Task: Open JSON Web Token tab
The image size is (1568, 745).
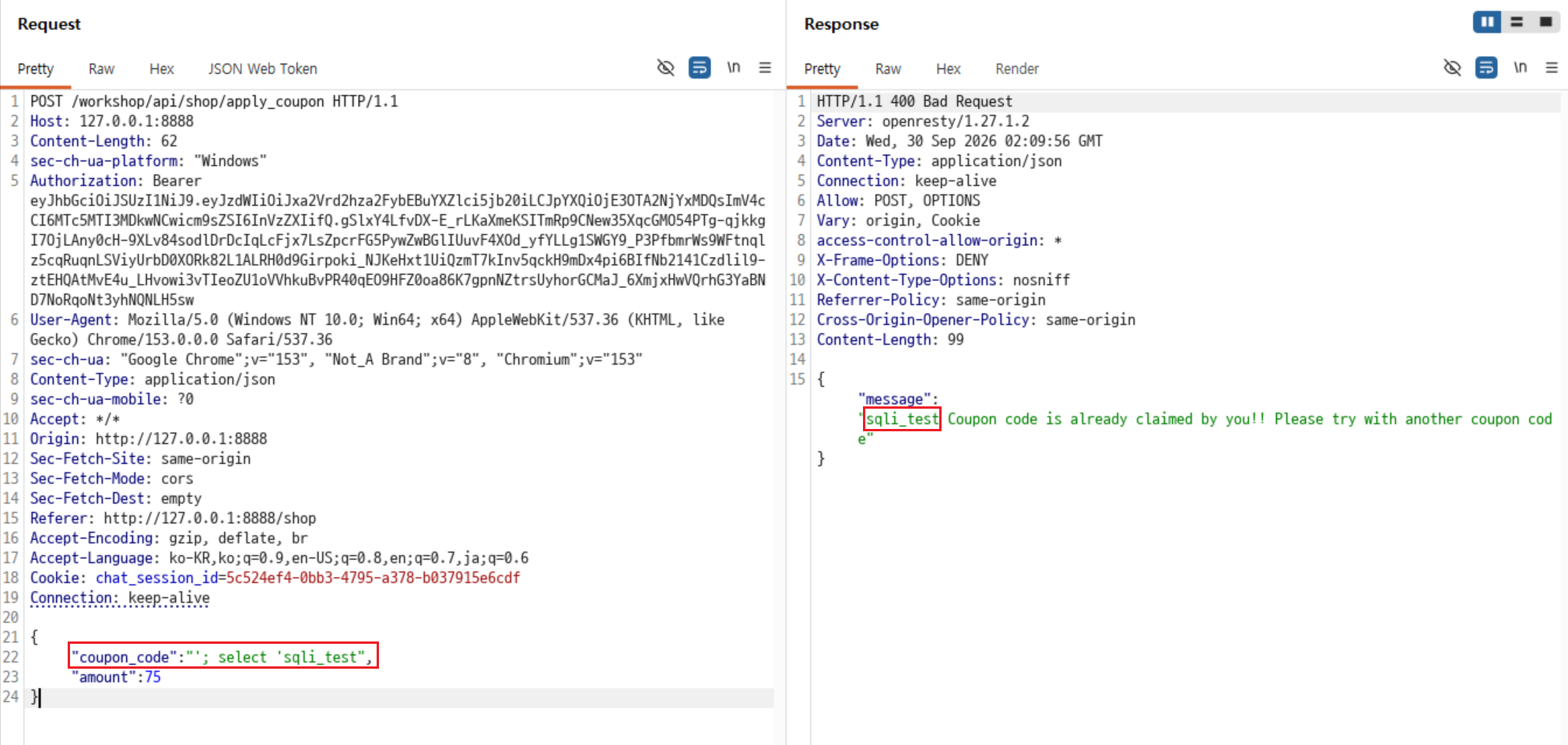Action: click(x=263, y=69)
